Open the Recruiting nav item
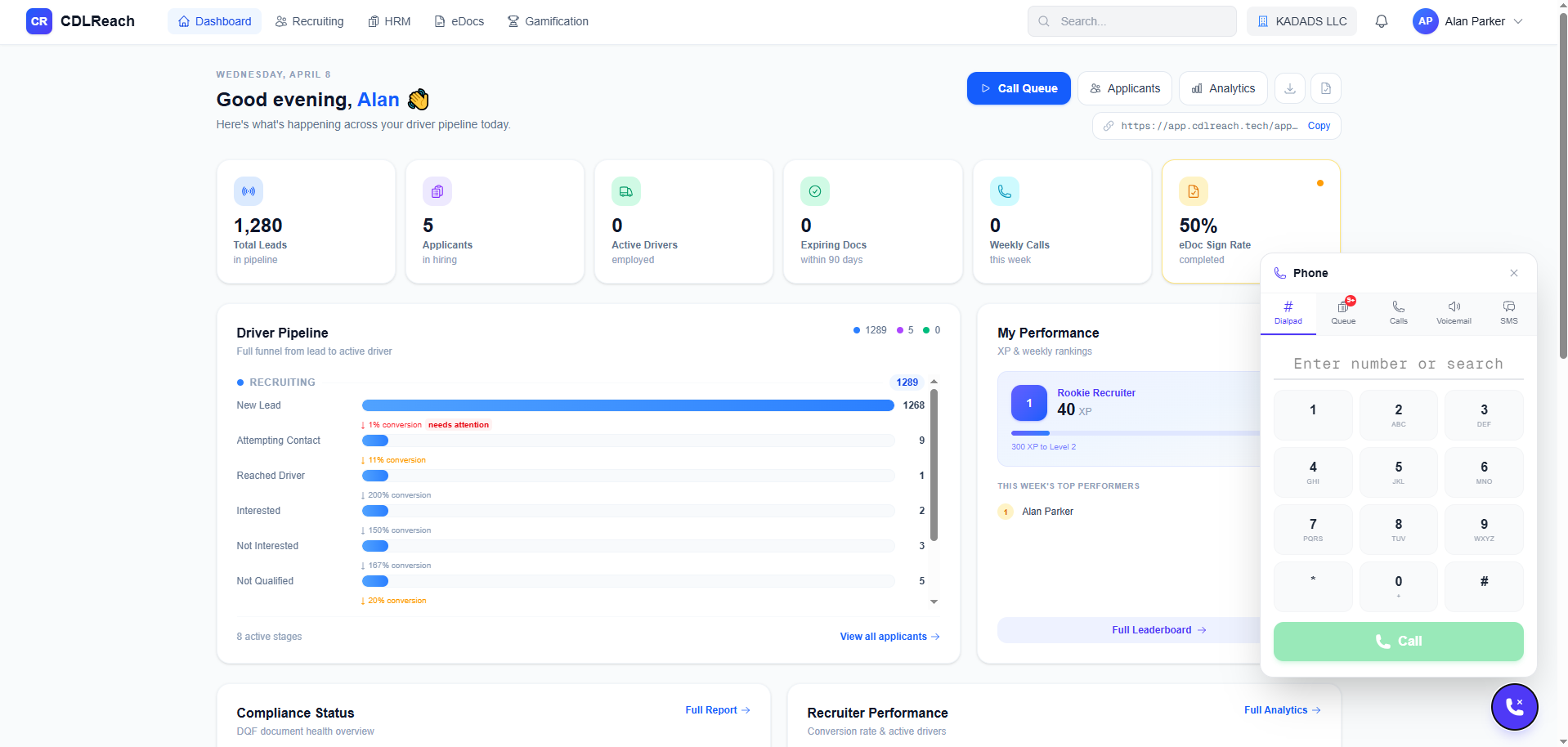Viewport: 1568px width, 747px height. pos(310,21)
